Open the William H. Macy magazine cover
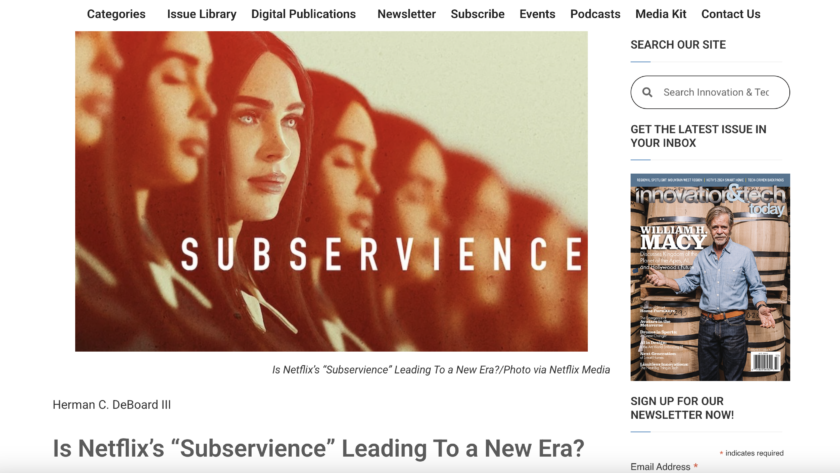 [710, 277]
